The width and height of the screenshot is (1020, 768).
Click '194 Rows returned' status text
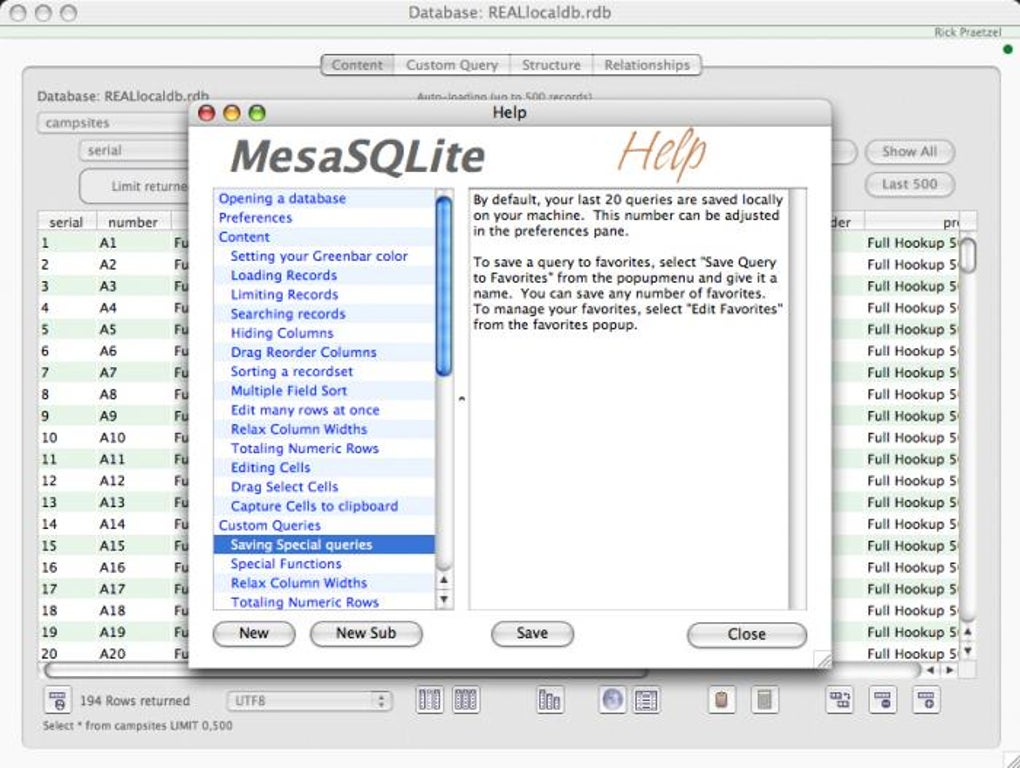[x=135, y=701]
